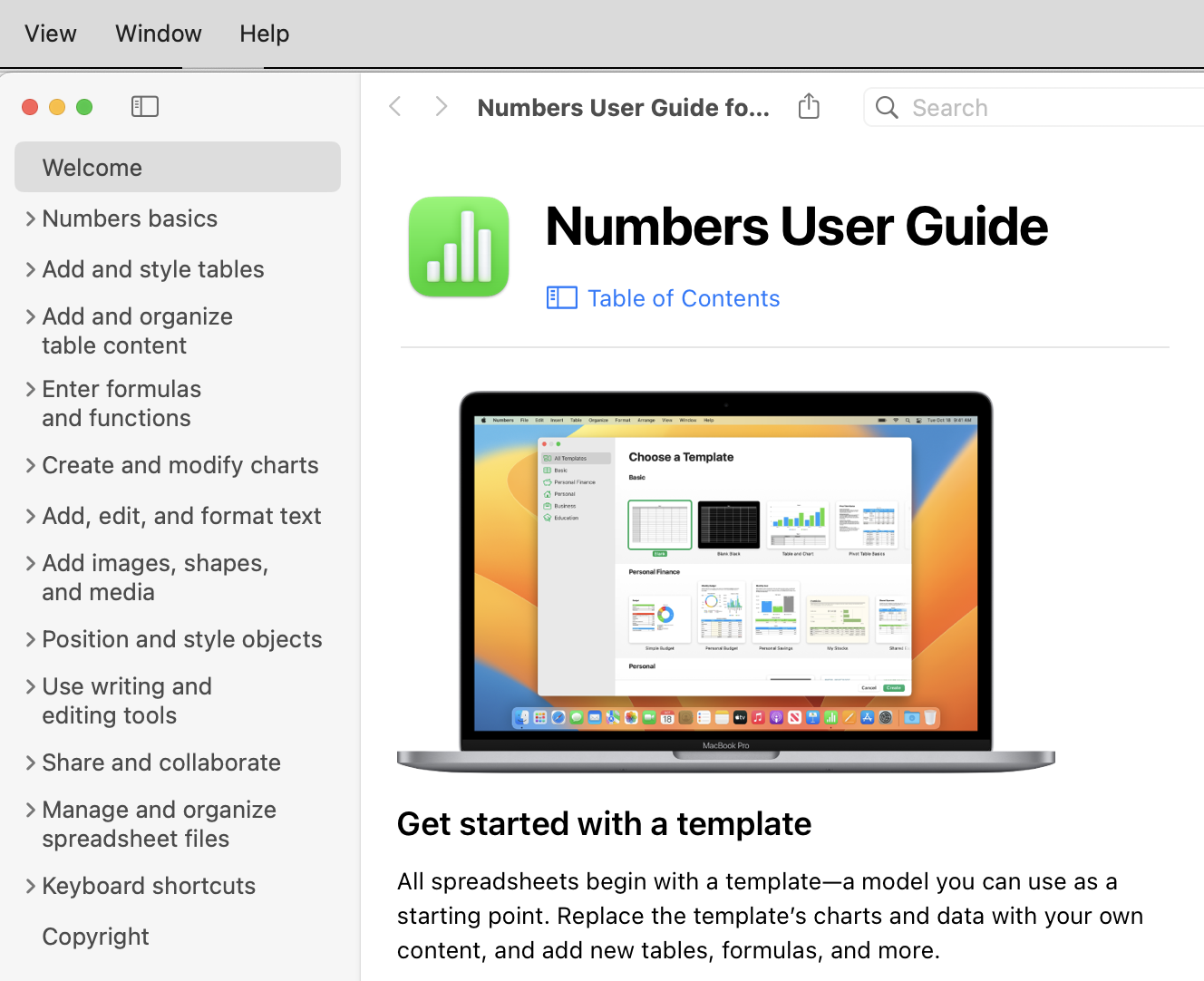
Task: Maximize the window with the green button
Action: (84, 107)
